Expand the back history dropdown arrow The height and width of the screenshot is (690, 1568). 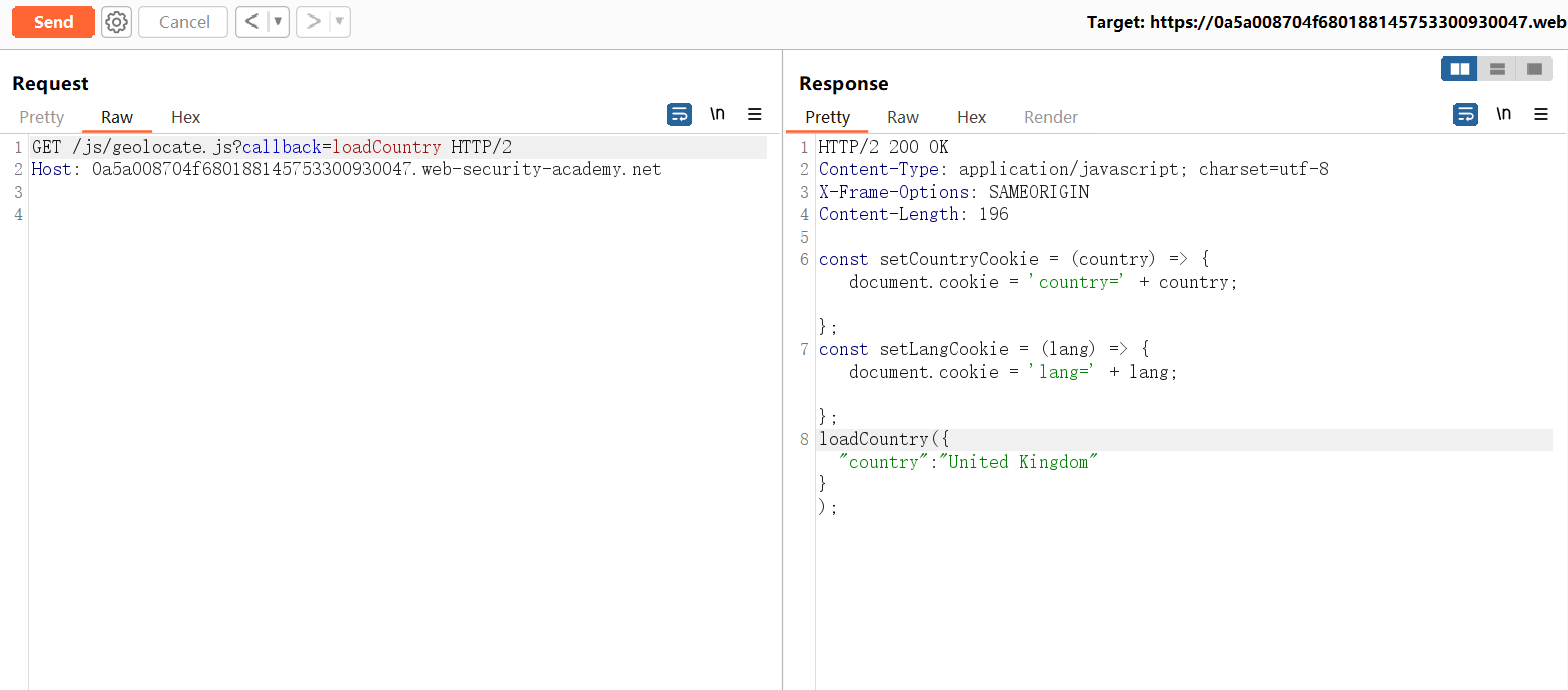pos(278,22)
